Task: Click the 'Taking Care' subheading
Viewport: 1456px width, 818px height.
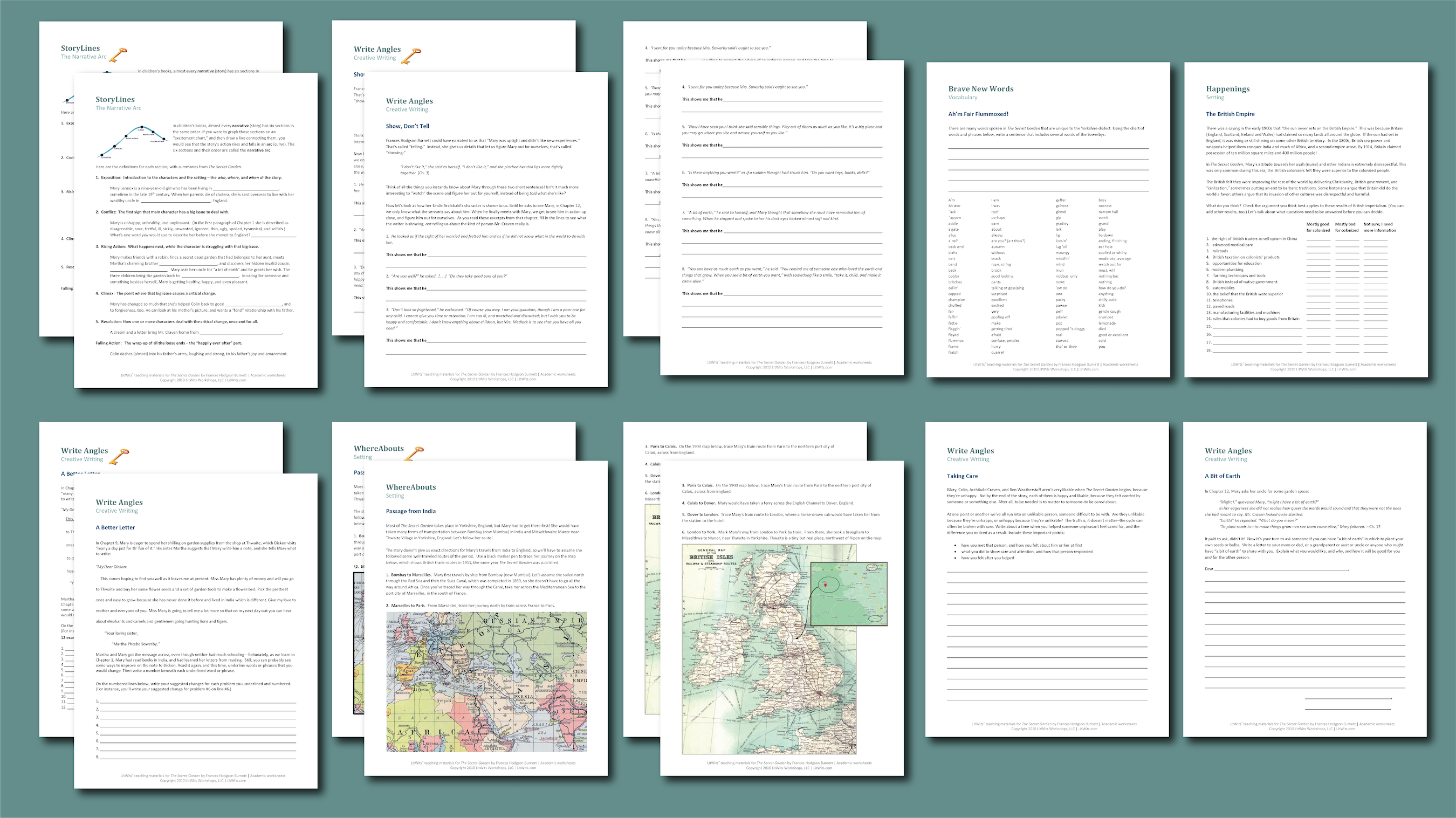Action: (x=962, y=476)
